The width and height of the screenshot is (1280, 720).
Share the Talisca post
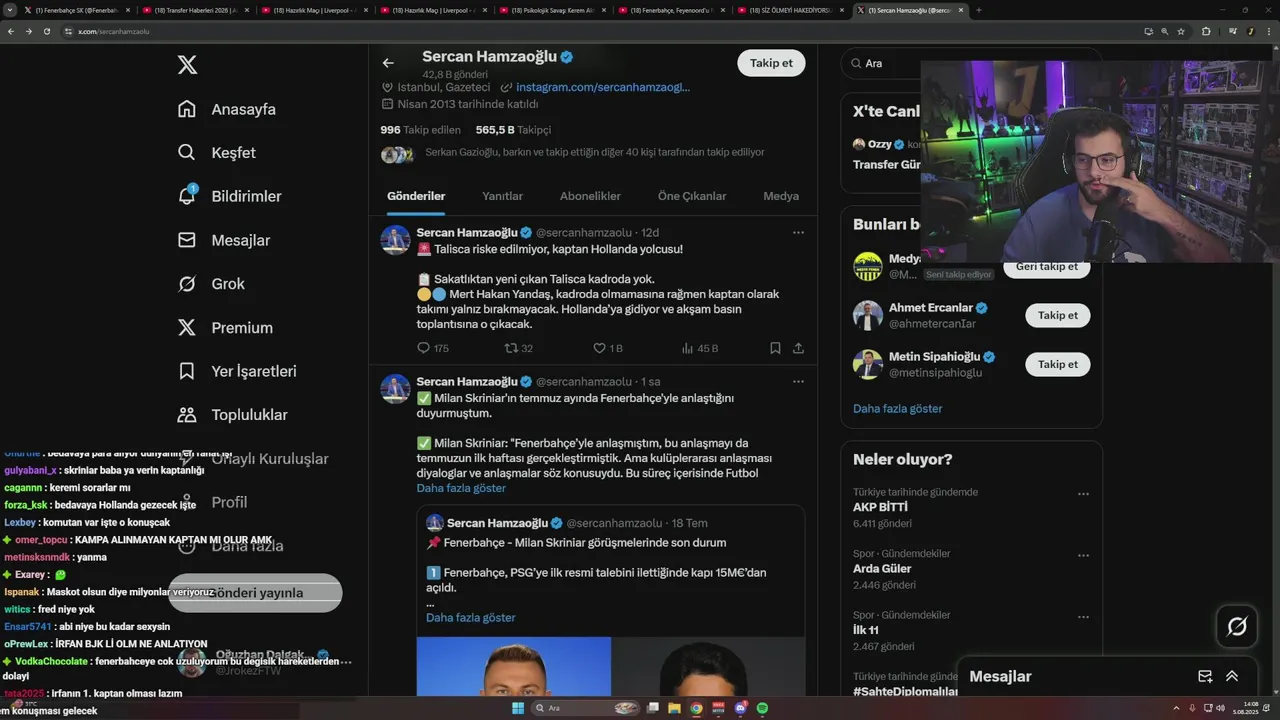tap(798, 348)
